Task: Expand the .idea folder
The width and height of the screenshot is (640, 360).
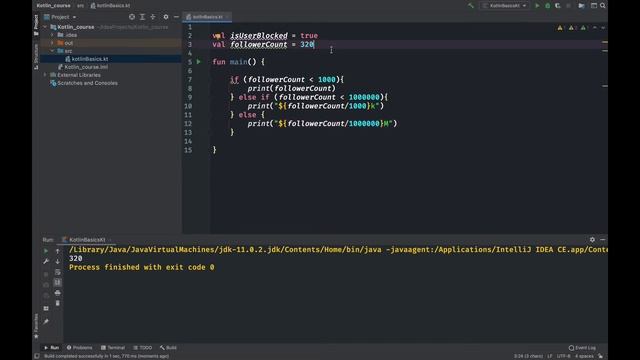Action: 52,35
